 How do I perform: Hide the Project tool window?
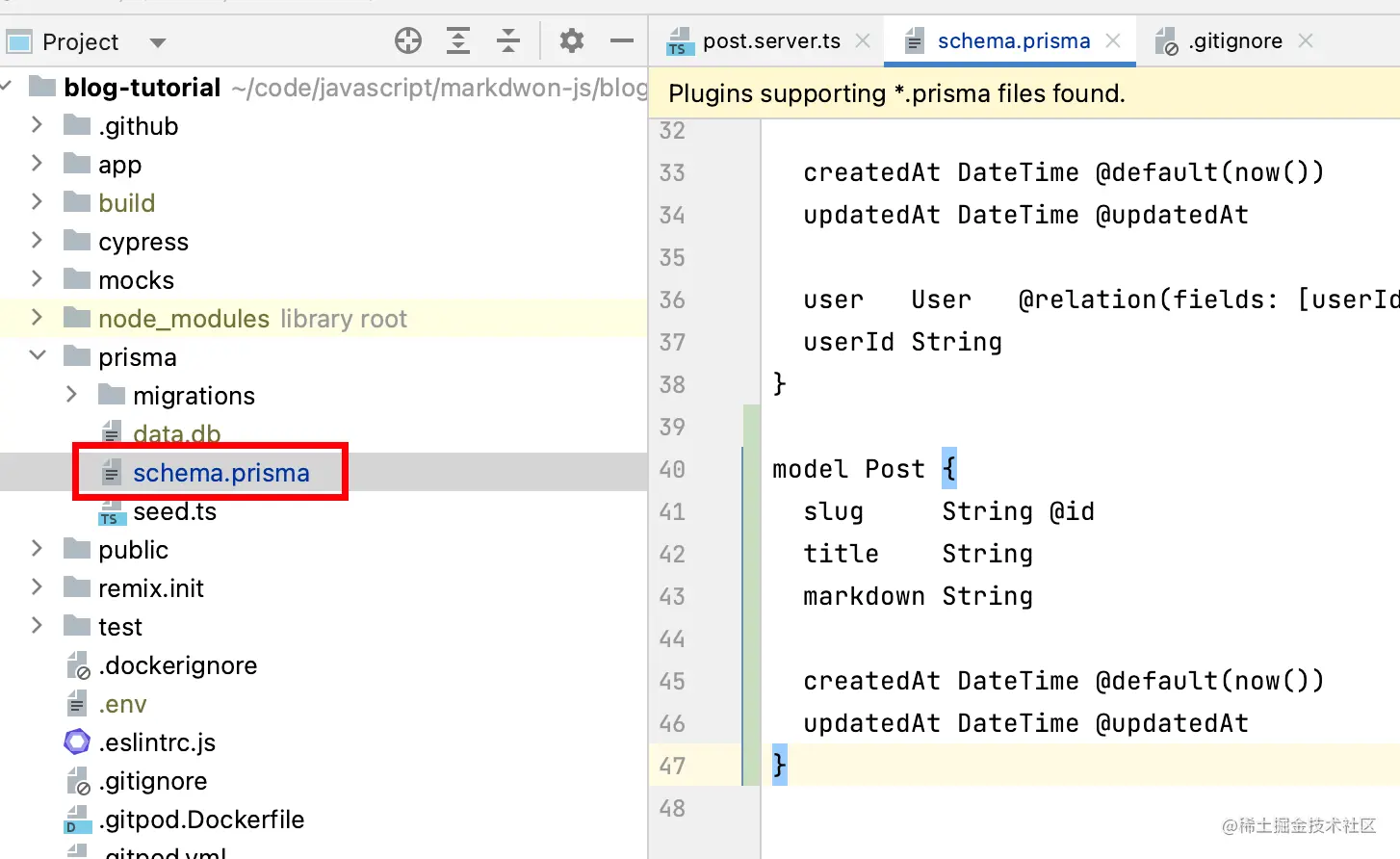(x=622, y=40)
